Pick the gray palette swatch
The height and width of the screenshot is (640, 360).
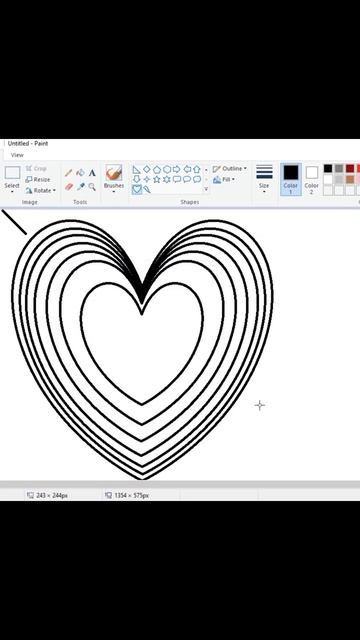click(x=339, y=169)
